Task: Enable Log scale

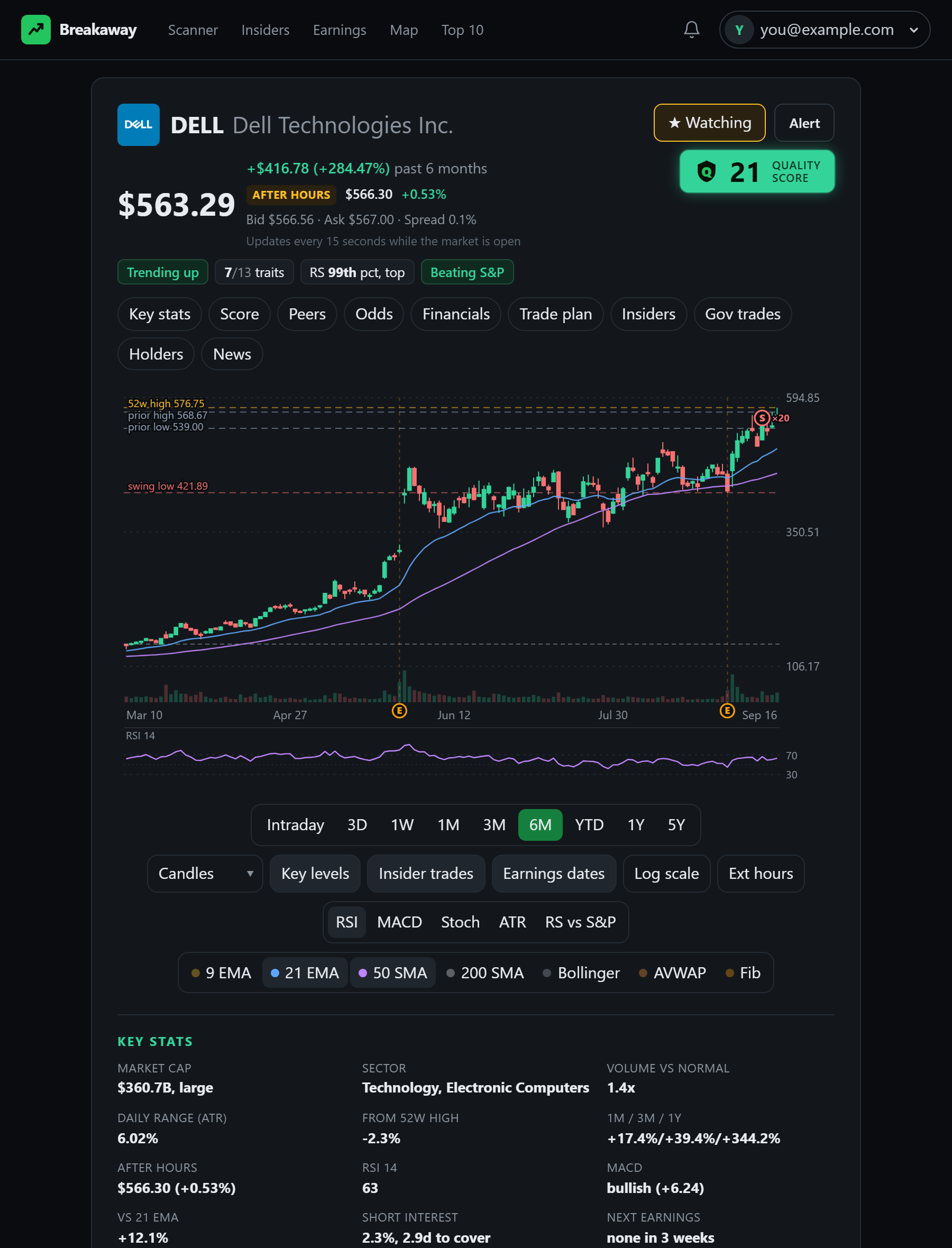Action: click(x=666, y=873)
